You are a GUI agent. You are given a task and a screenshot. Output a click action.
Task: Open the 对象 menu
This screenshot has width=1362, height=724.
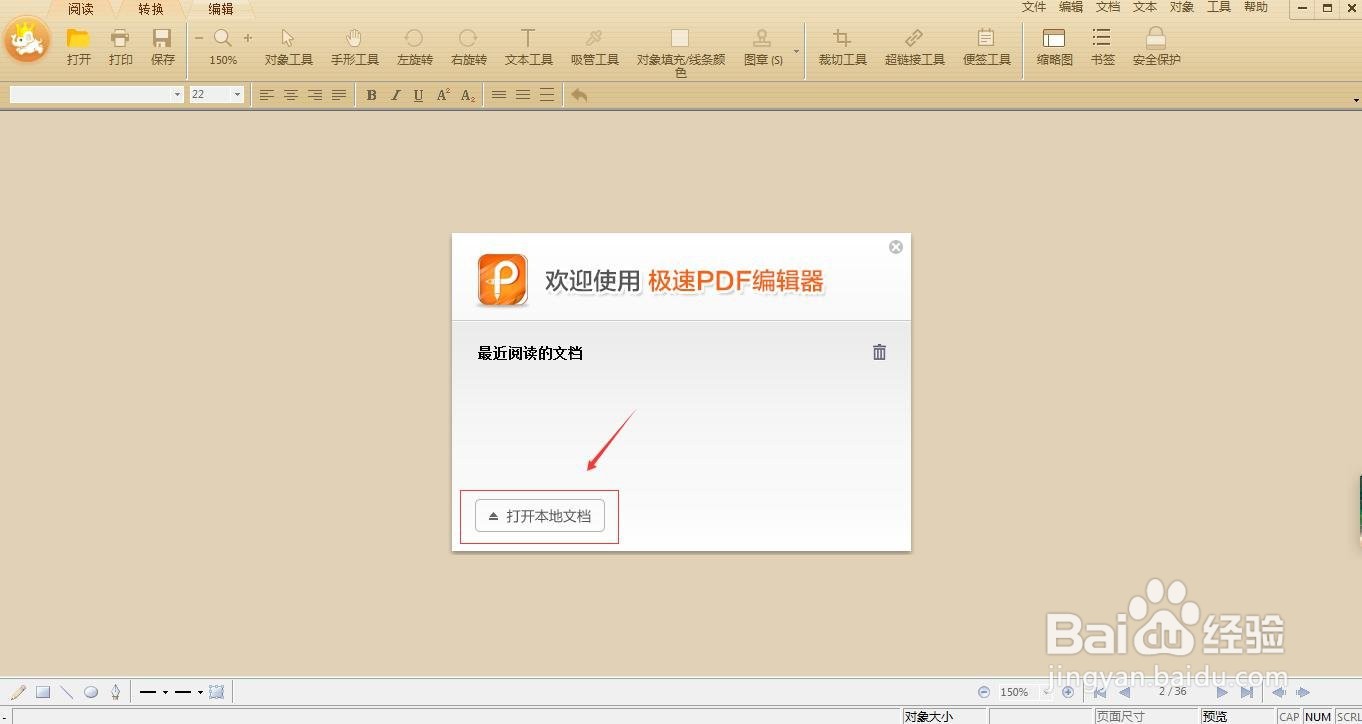pos(1182,7)
